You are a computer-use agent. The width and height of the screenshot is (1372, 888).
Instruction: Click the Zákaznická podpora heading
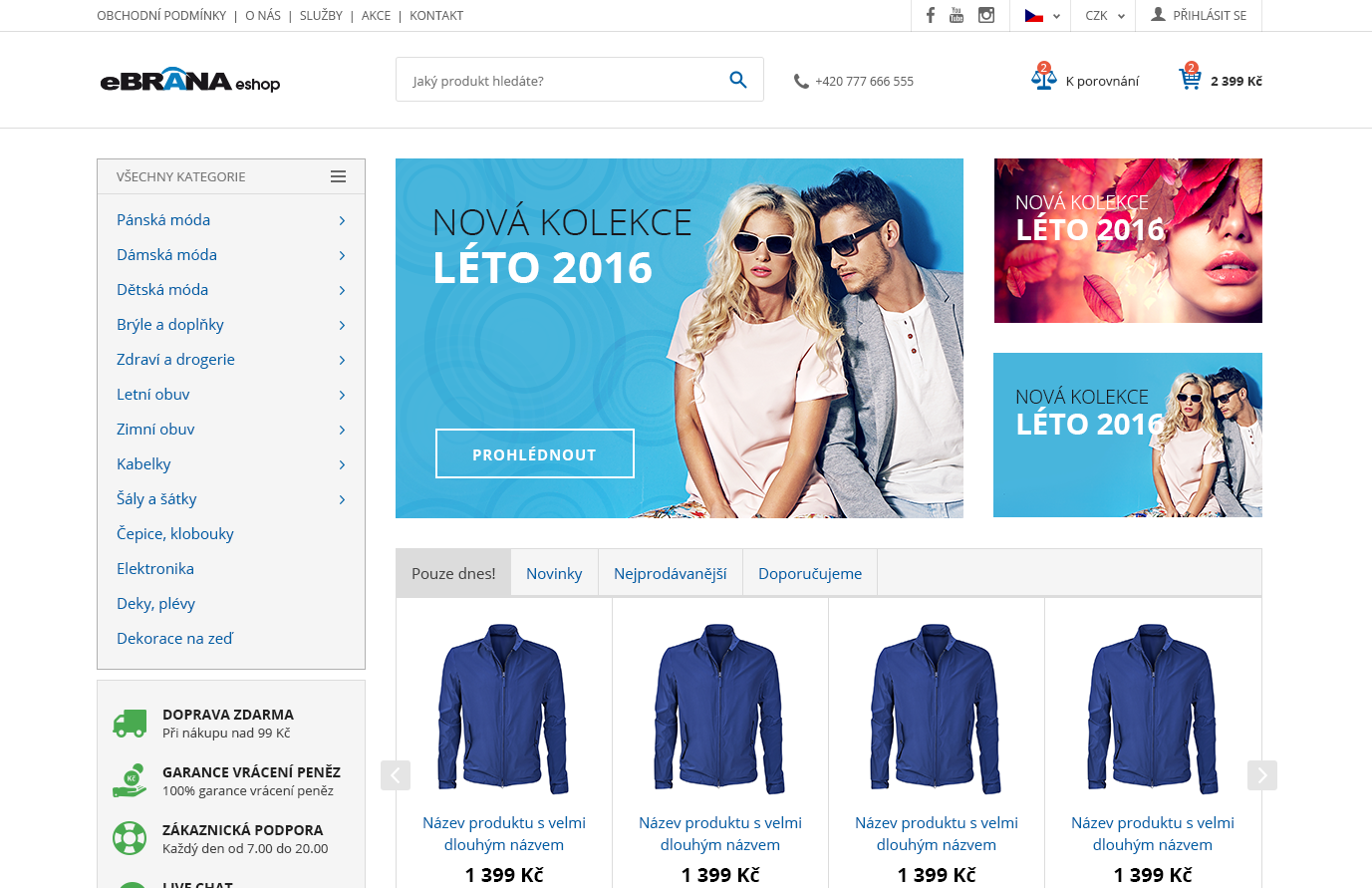click(x=242, y=830)
